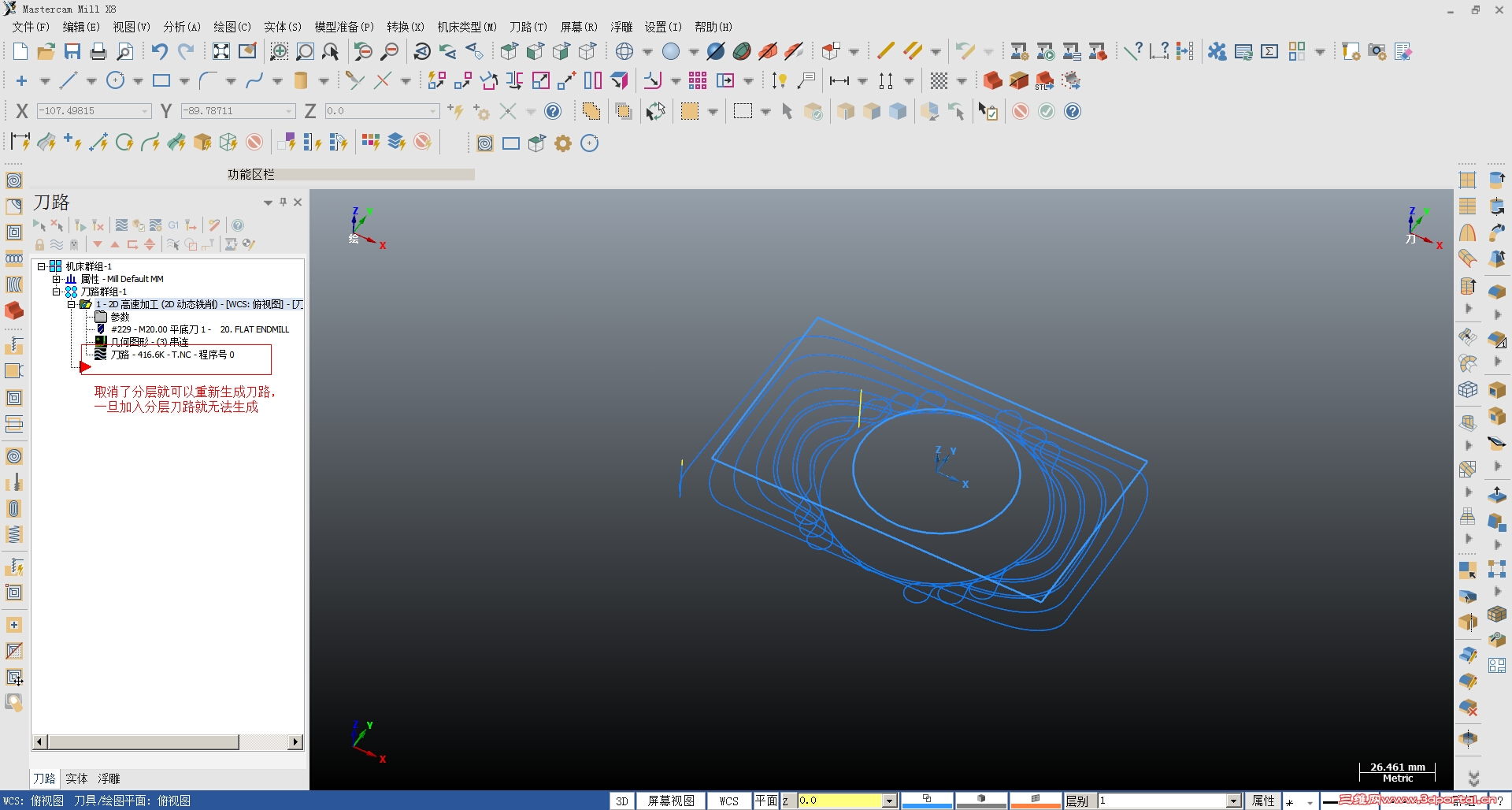Open the Circle tool dropdown arrow

pos(138,81)
